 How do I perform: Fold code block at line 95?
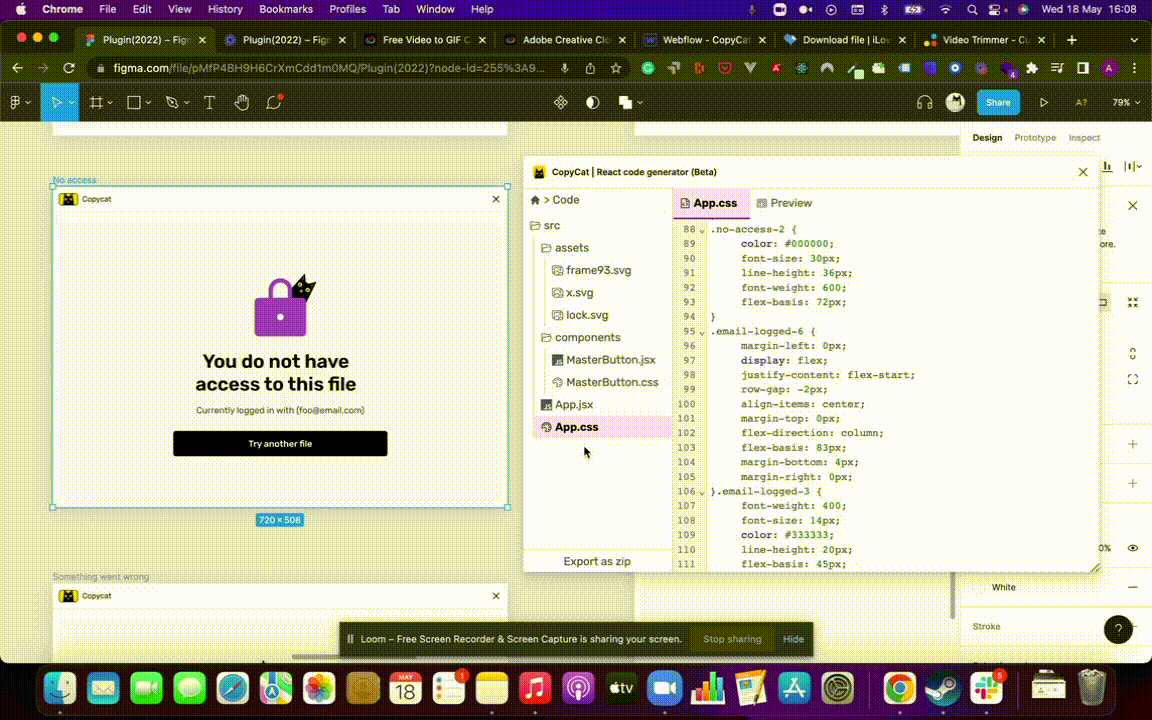tap(702, 333)
